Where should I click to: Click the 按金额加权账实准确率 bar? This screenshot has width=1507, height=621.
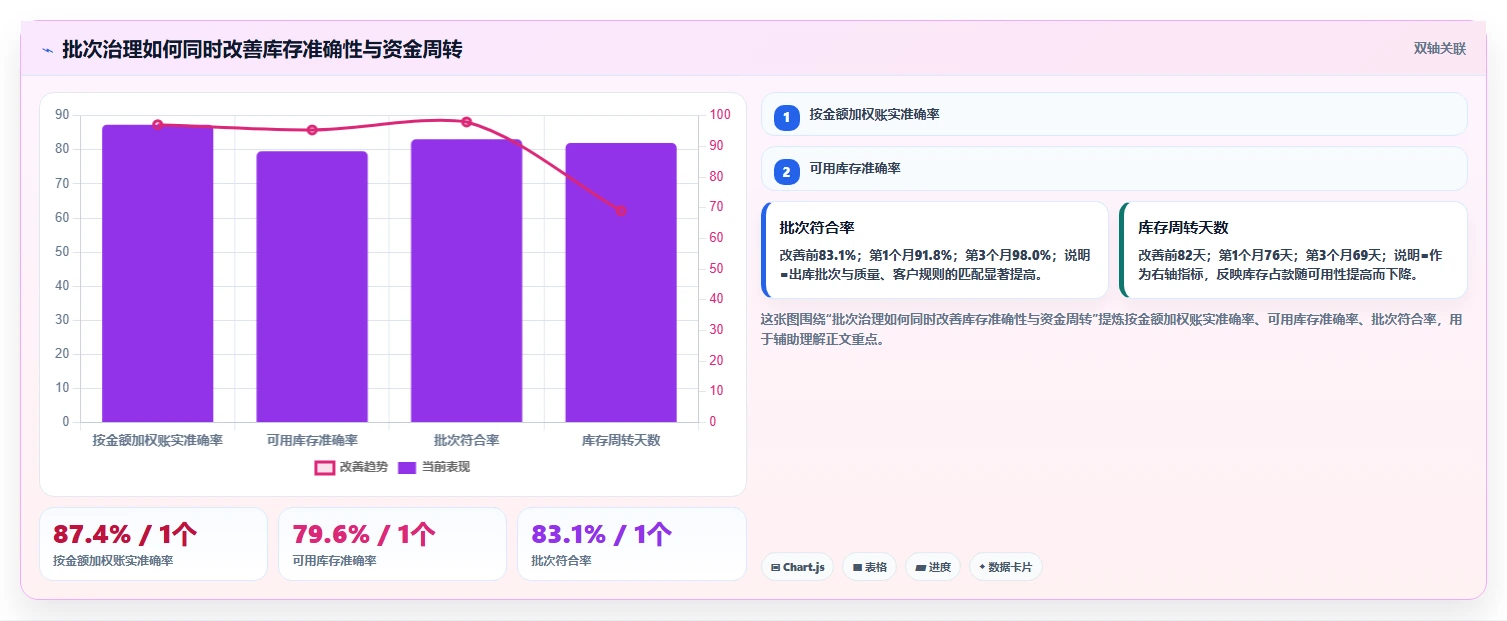point(157,273)
